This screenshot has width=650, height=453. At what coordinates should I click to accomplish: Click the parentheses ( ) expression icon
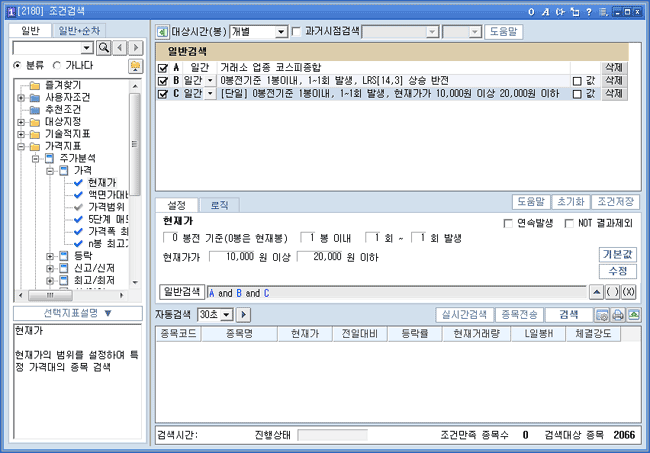tap(612, 292)
